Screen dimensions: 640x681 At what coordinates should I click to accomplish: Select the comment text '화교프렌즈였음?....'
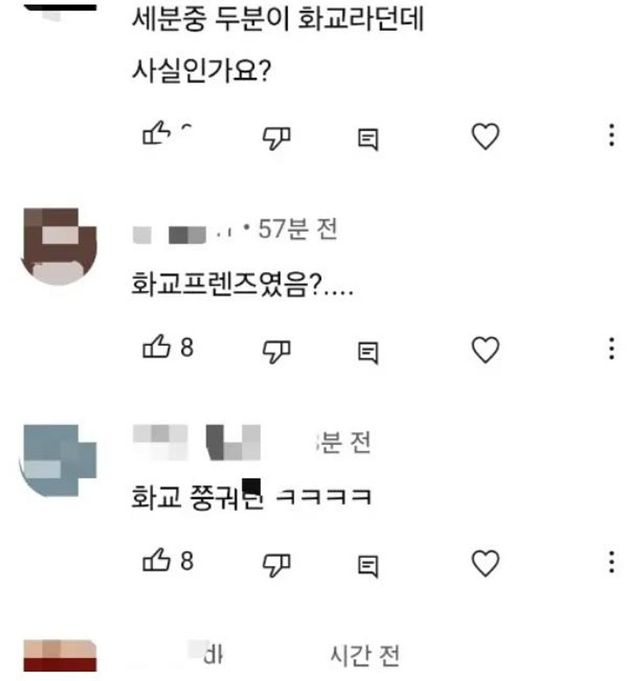(x=242, y=284)
